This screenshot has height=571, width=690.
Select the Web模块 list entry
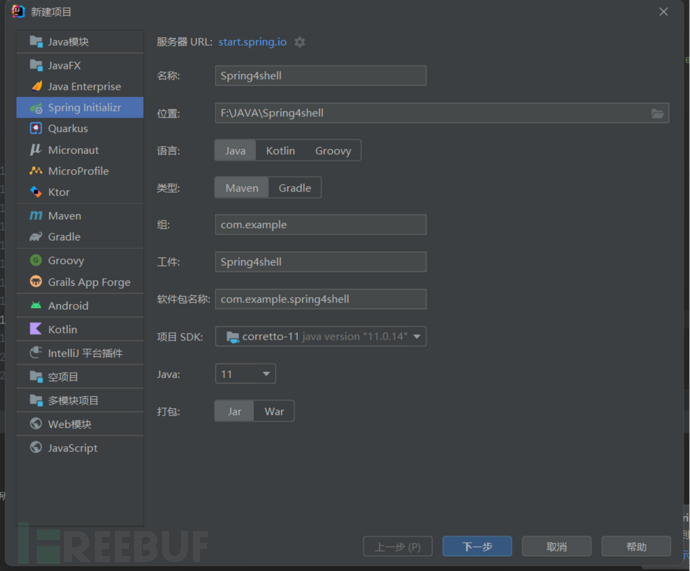pyautogui.click(x=80, y=424)
